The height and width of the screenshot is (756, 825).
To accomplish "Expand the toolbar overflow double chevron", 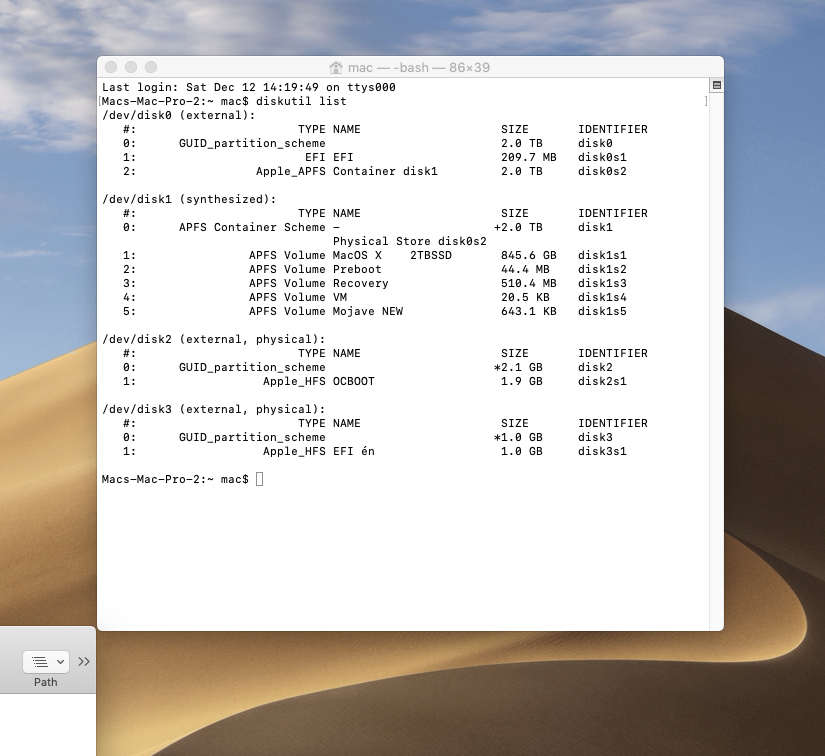I will point(84,661).
